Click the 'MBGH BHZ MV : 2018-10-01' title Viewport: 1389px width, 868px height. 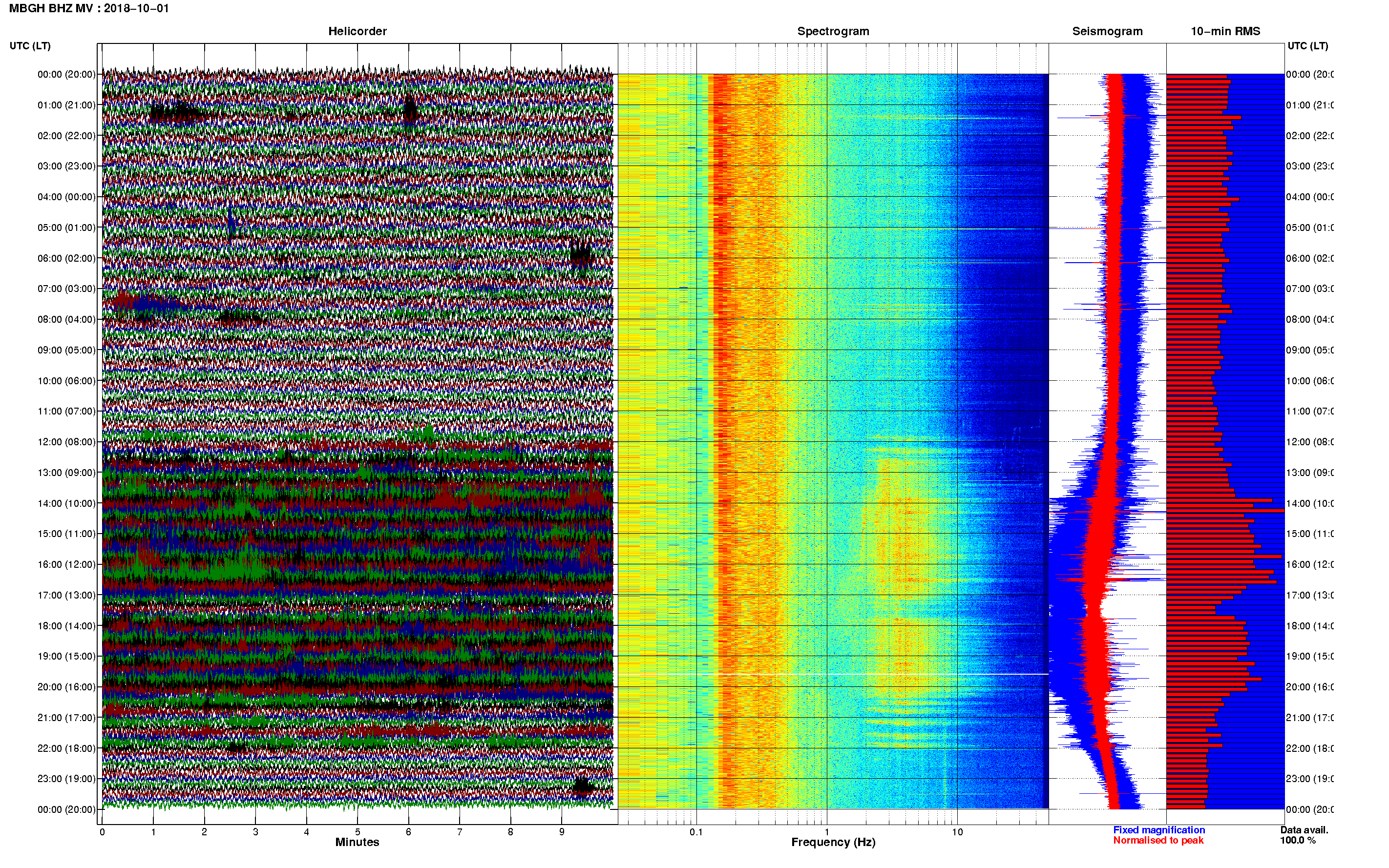[89, 9]
